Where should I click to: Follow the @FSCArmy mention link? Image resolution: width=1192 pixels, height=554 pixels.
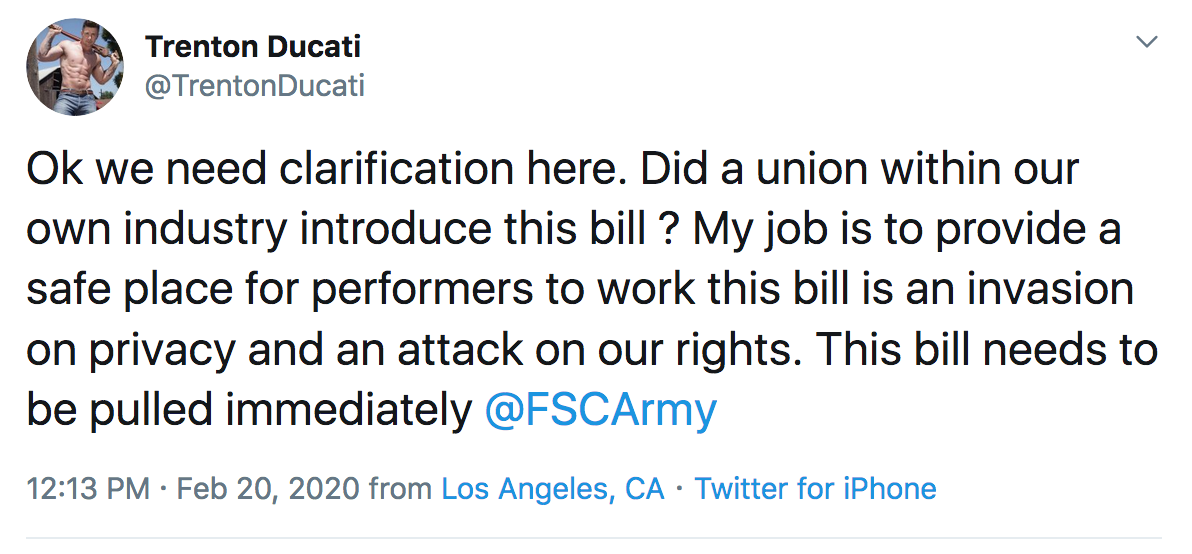[601, 410]
